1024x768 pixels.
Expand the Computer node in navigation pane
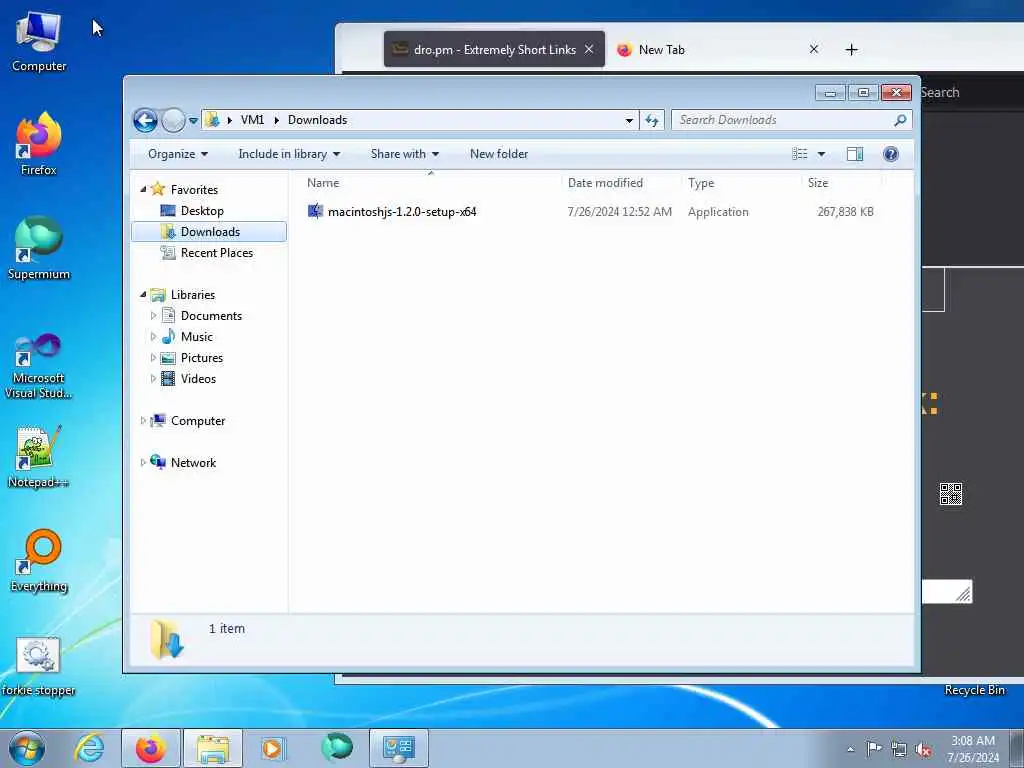[x=143, y=421]
